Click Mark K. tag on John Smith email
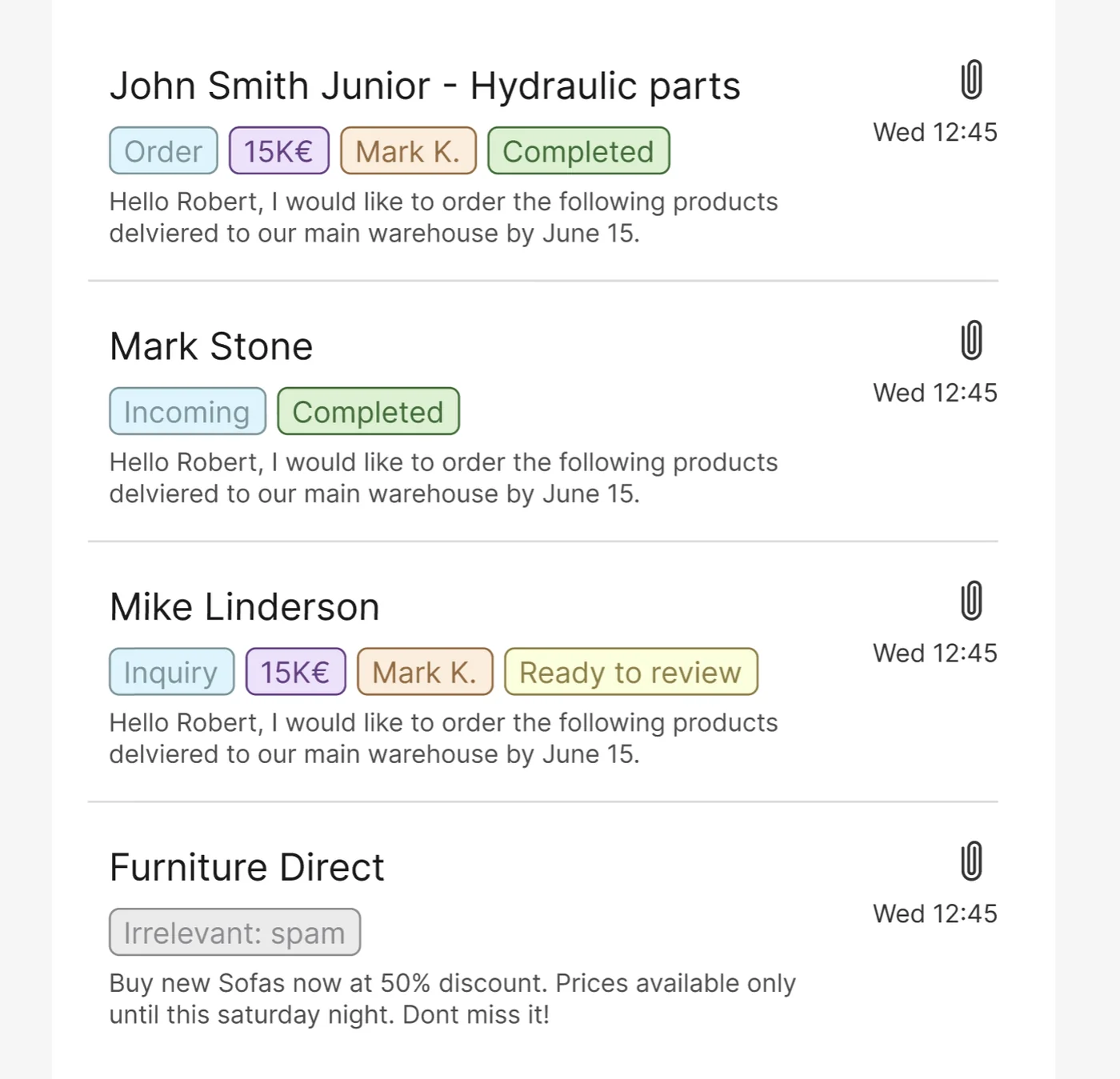Image resolution: width=1120 pixels, height=1079 pixels. (x=408, y=151)
